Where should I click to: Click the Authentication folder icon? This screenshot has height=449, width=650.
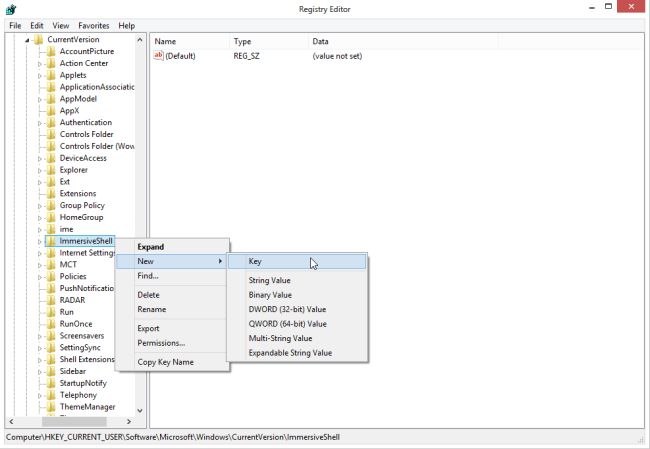point(51,123)
